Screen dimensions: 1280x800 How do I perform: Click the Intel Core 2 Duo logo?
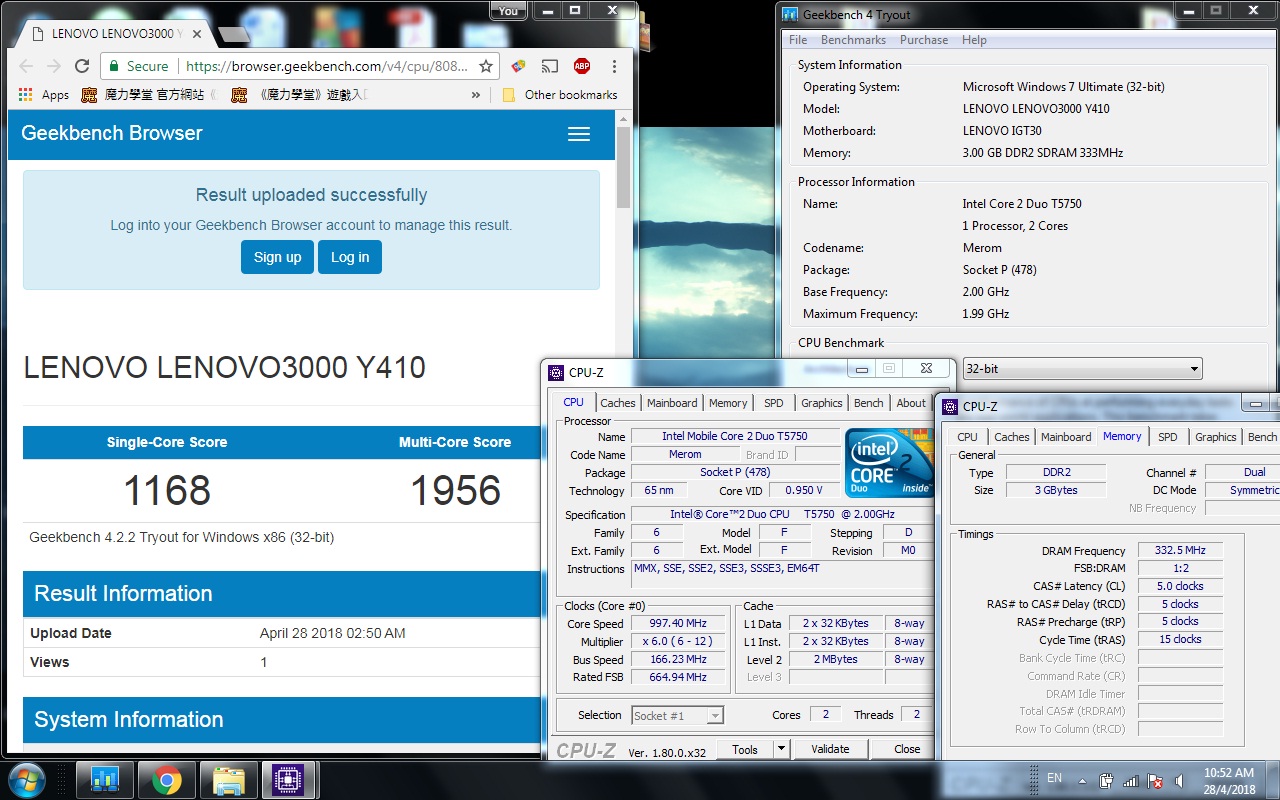pos(888,463)
